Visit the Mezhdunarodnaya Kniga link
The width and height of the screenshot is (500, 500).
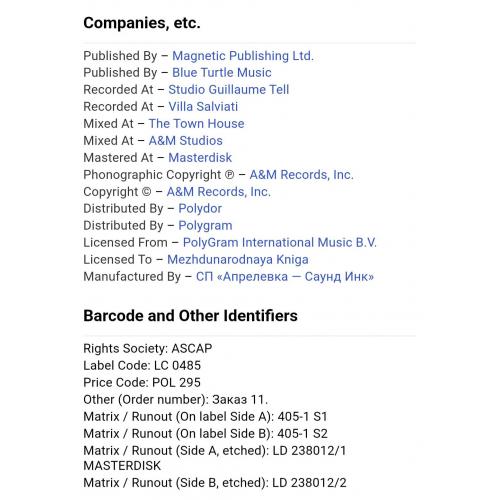coord(238,260)
